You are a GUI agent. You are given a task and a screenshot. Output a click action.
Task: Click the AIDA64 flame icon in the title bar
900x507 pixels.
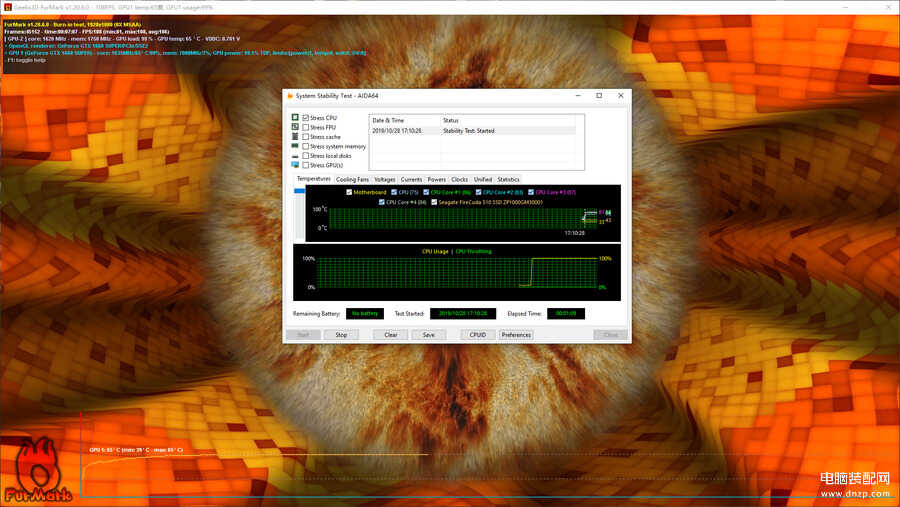290,96
